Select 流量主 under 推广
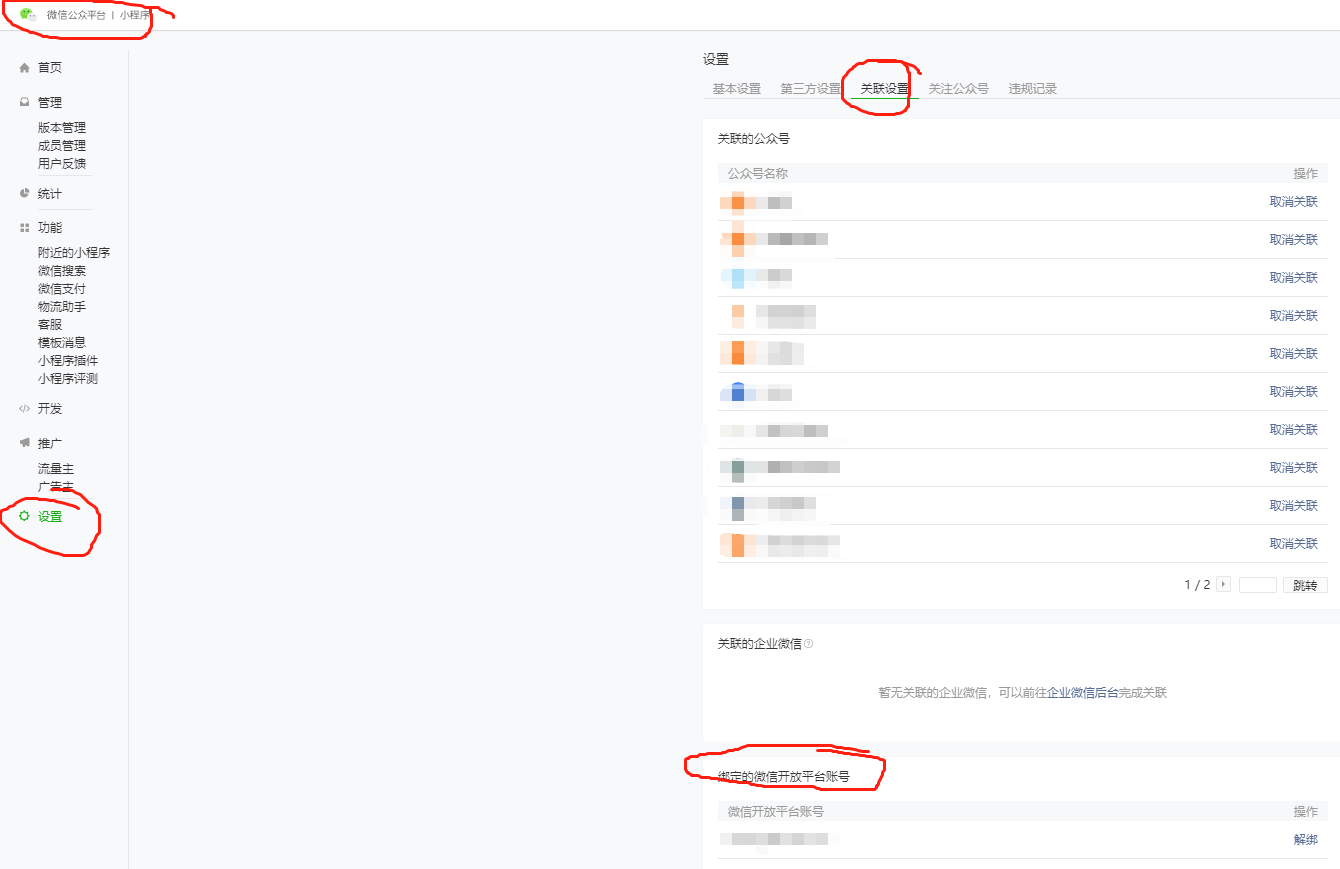The width and height of the screenshot is (1340, 869). [56, 469]
